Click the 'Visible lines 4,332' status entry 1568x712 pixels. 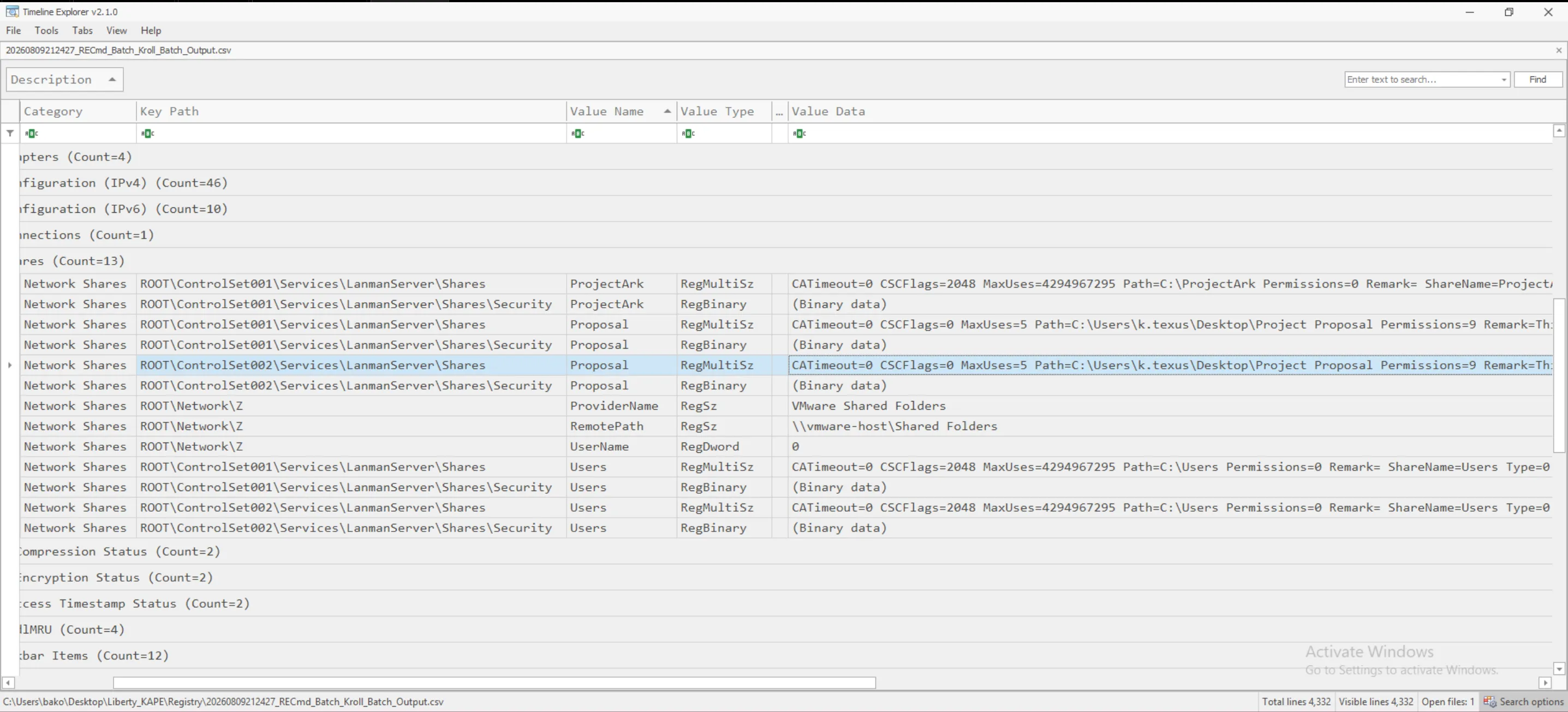tap(1376, 702)
